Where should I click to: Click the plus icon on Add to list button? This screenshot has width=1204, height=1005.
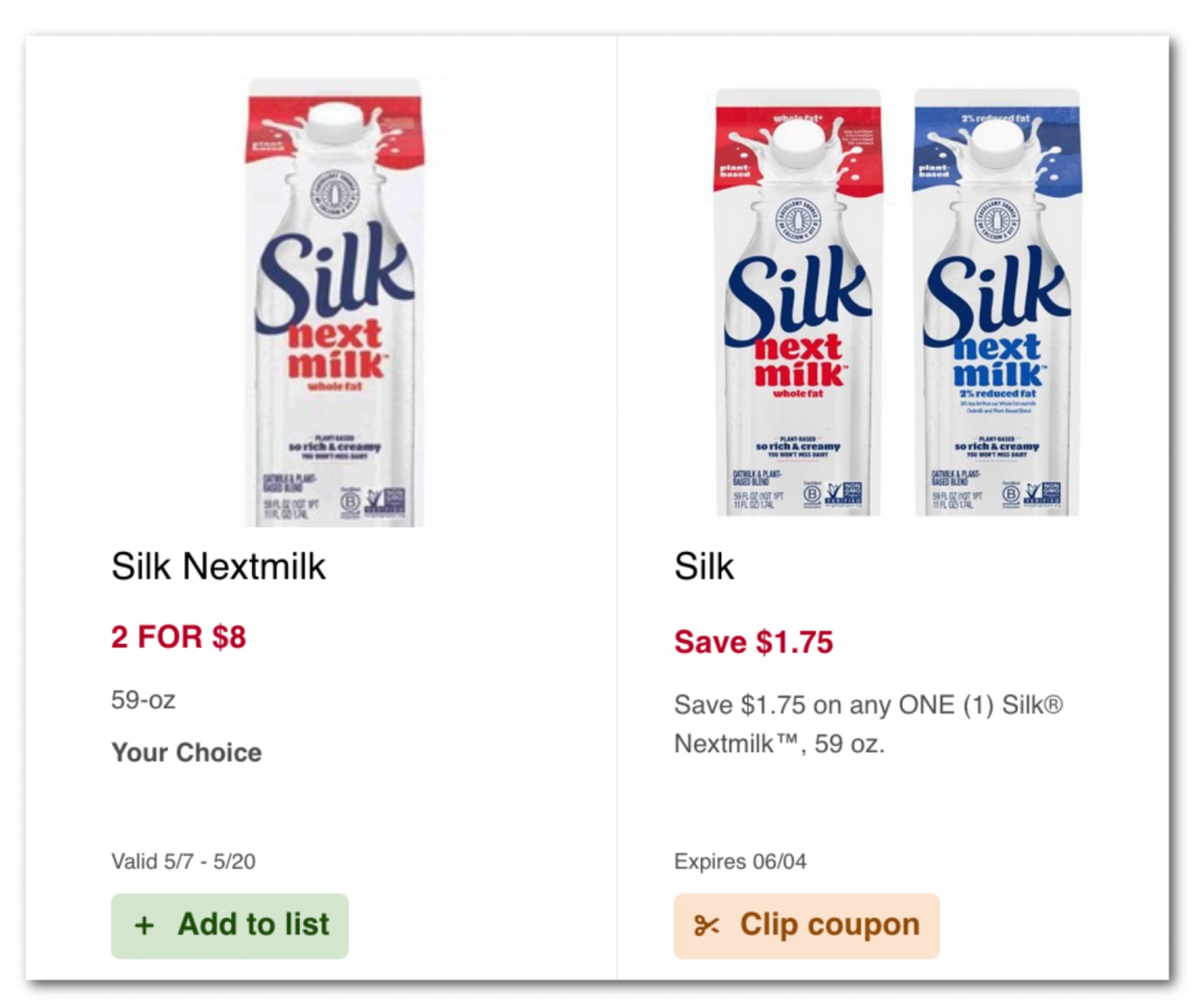[x=144, y=924]
